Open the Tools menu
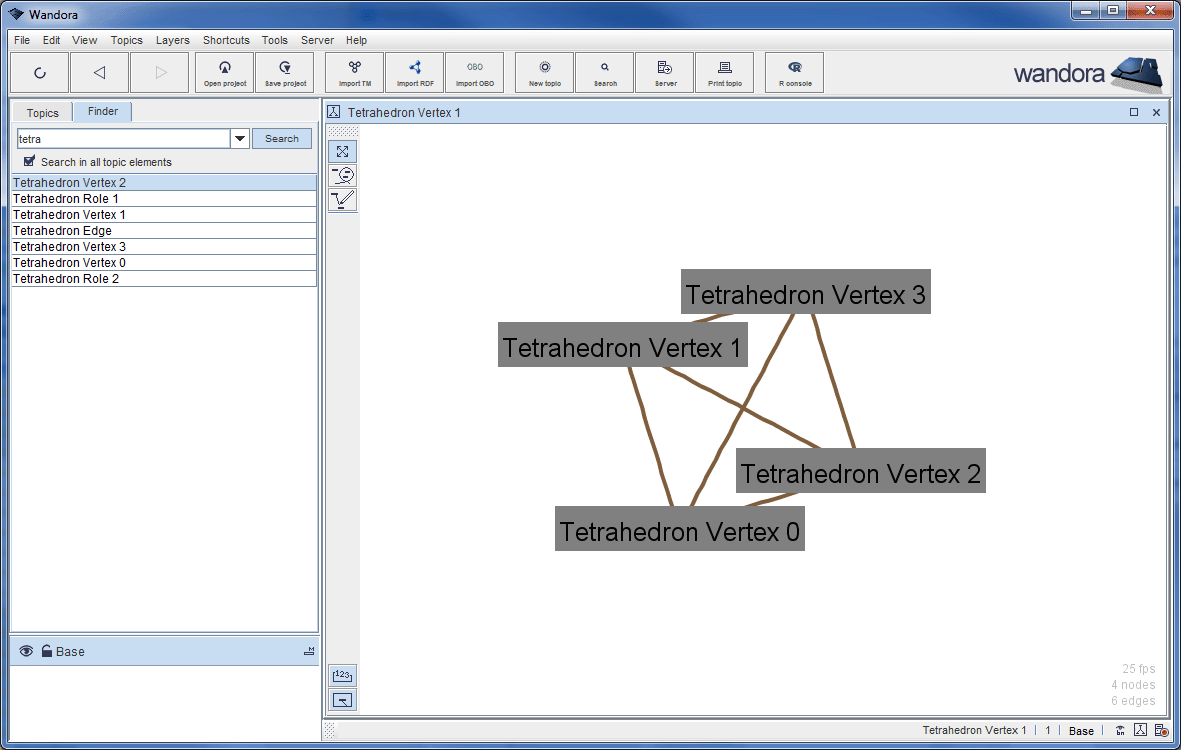 274,40
